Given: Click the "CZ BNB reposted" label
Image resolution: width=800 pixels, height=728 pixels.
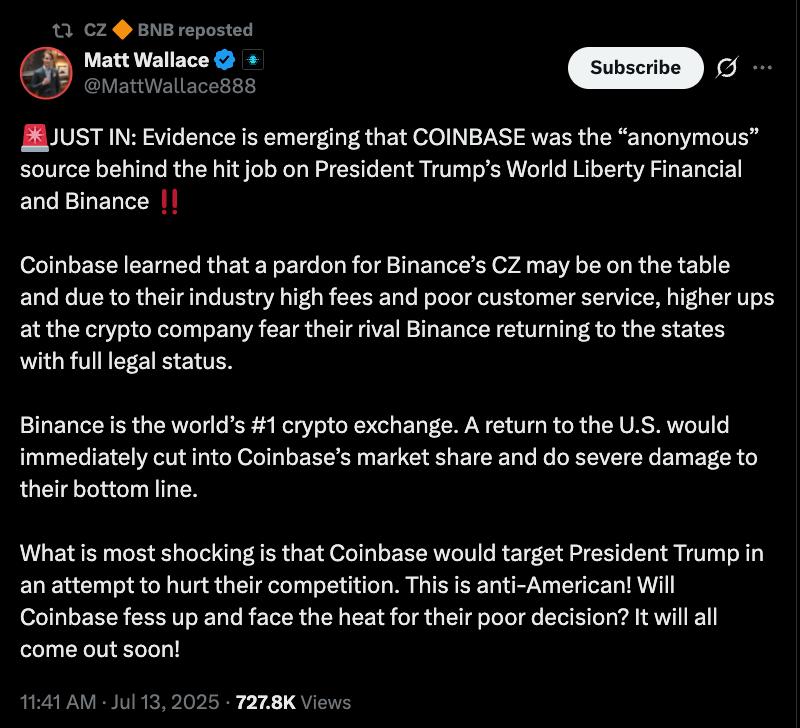Looking at the screenshot, I should point(168,30).
